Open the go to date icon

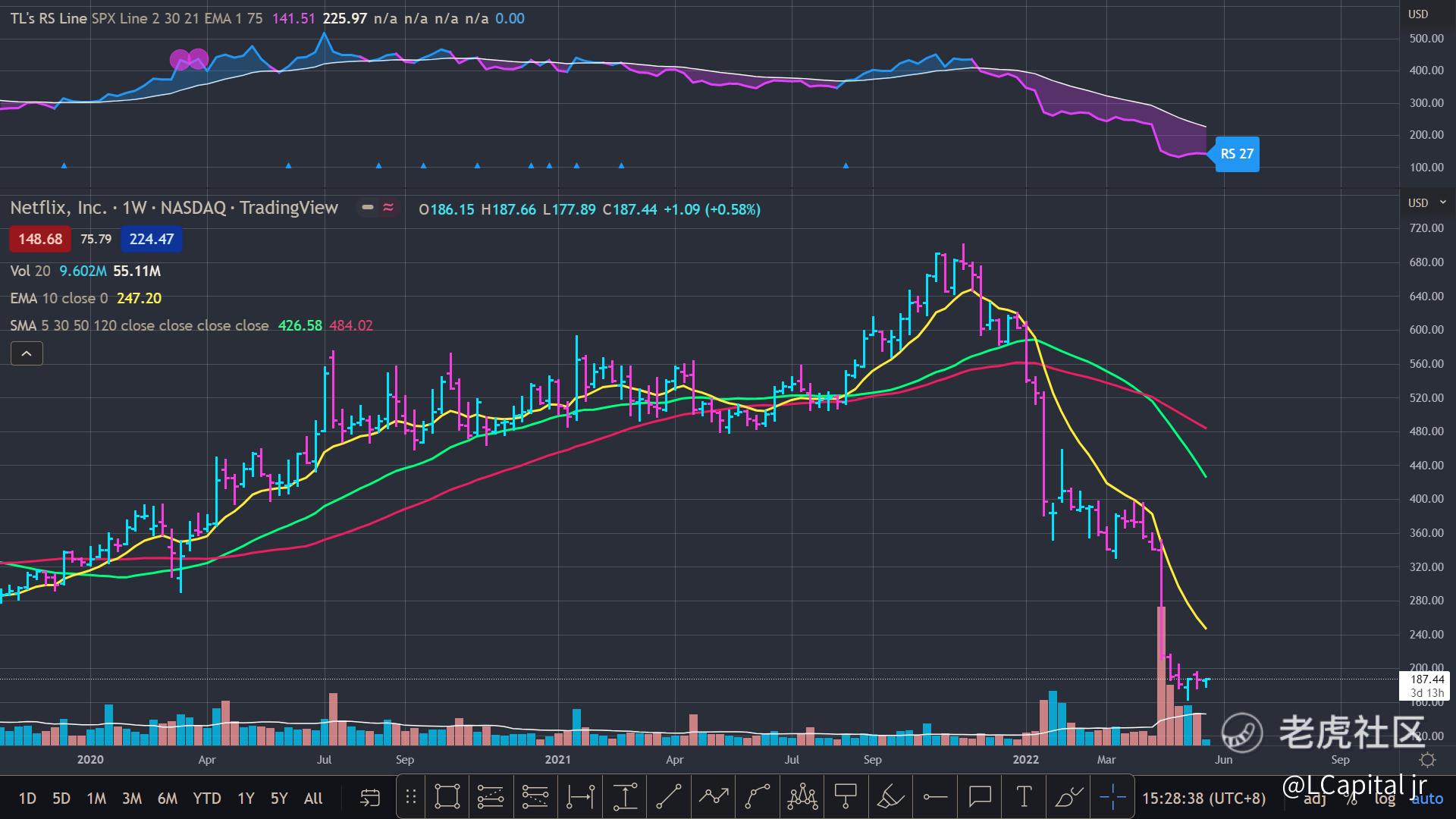[x=369, y=798]
